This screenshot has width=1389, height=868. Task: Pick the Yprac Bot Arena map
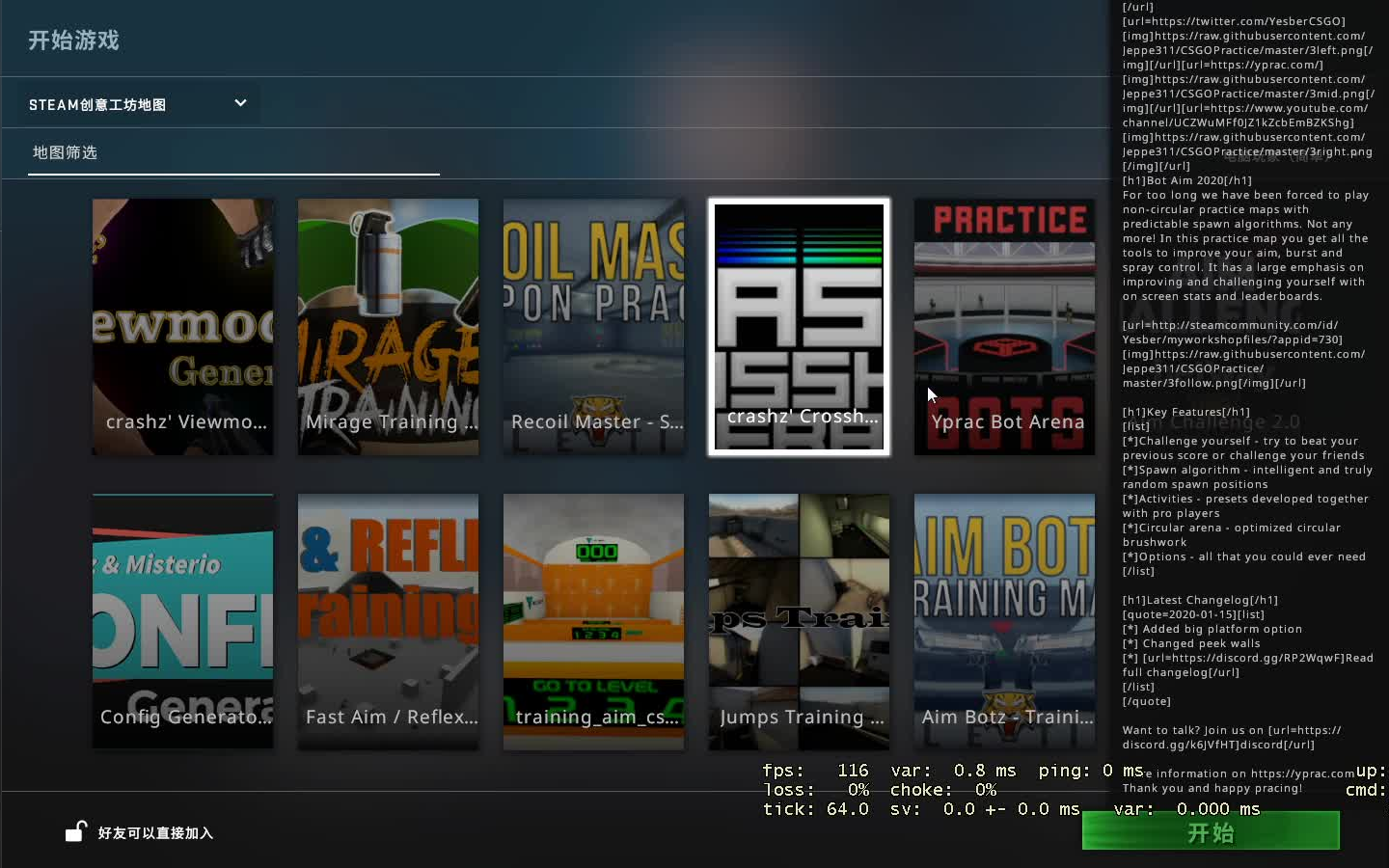(x=1004, y=327)
